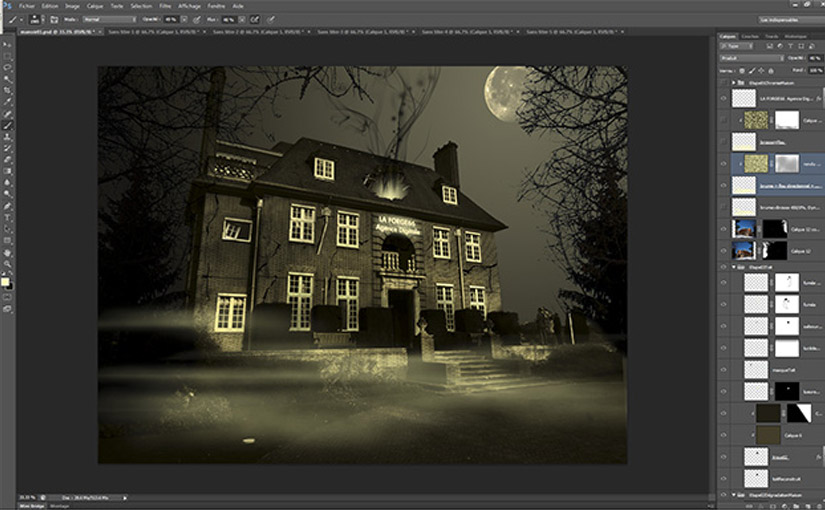Select the Blur tool
825x510 pixels.
tap(7, 183)
